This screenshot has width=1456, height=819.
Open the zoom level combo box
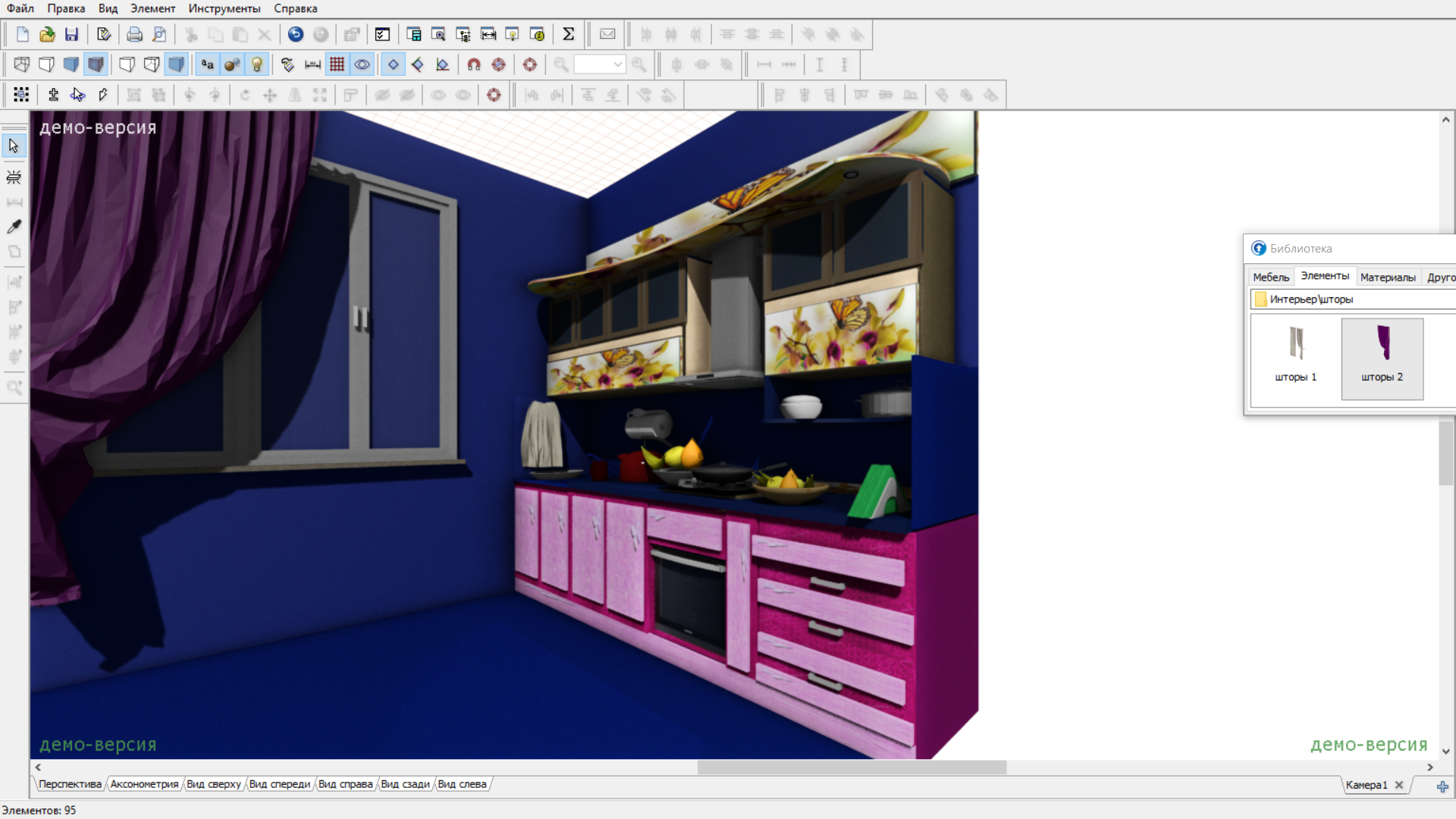599,64
